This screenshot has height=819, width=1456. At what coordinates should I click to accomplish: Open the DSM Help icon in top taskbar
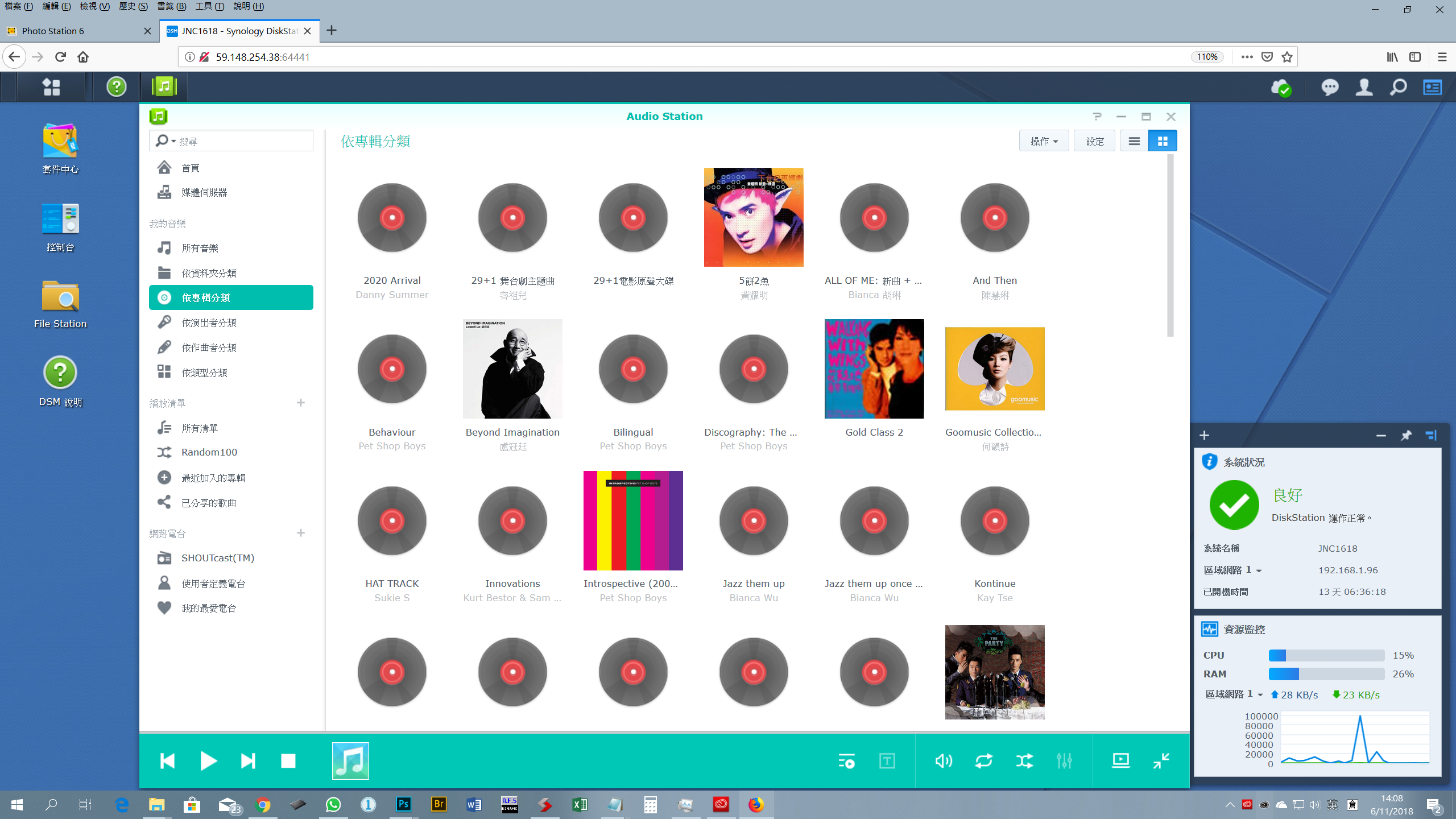[x=116, y=87]
